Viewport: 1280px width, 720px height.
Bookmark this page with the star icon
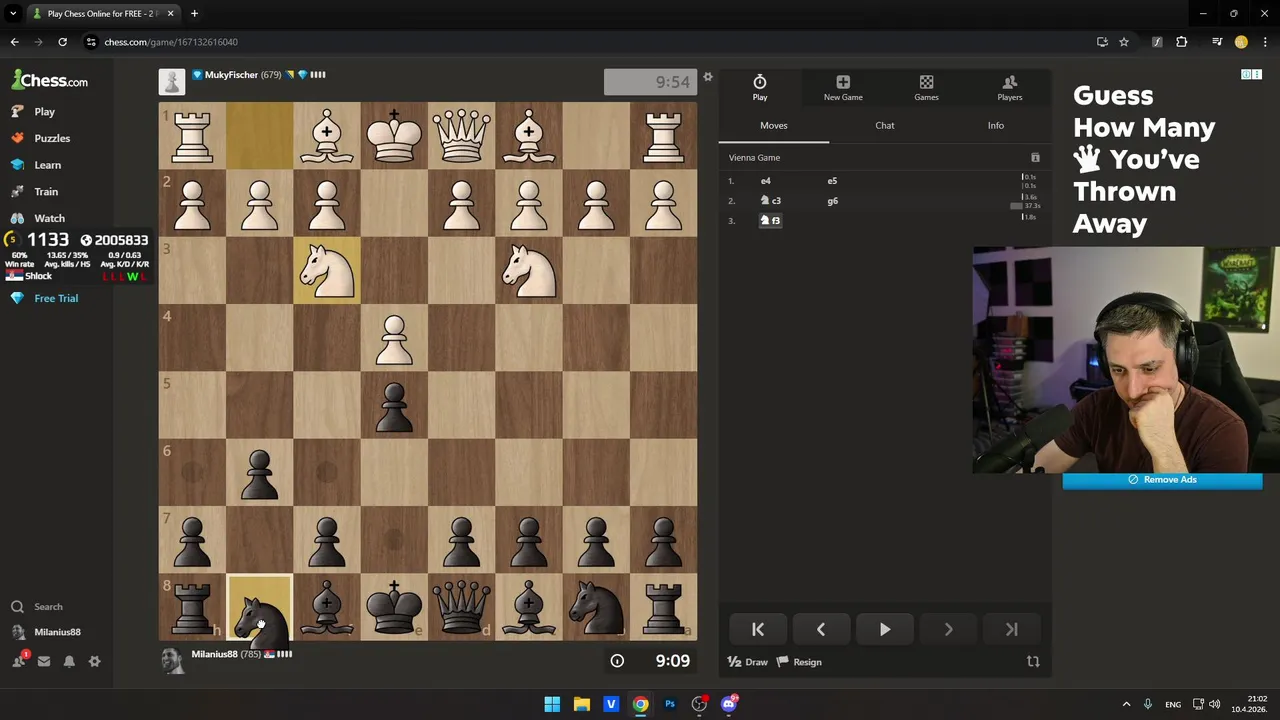[x=1124, y=42]
